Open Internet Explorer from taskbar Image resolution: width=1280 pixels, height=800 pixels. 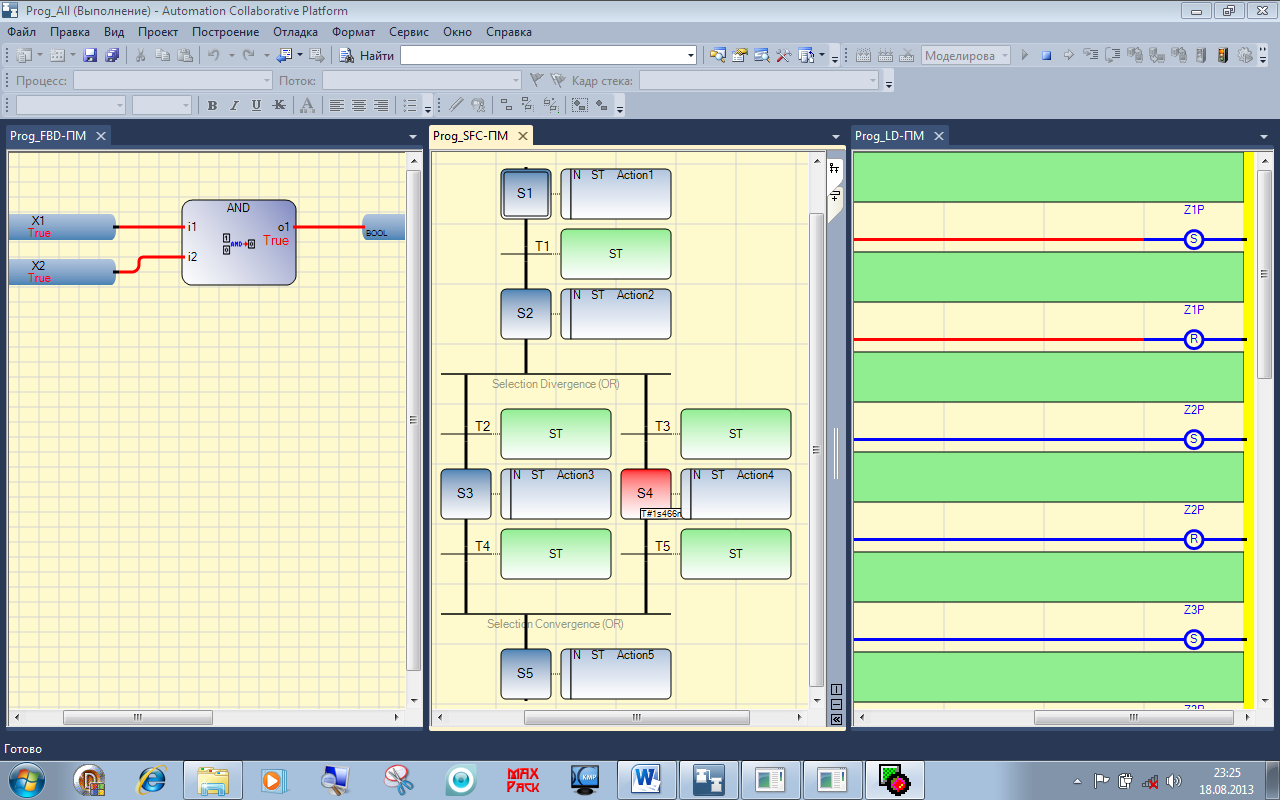(x=152, y=779)
